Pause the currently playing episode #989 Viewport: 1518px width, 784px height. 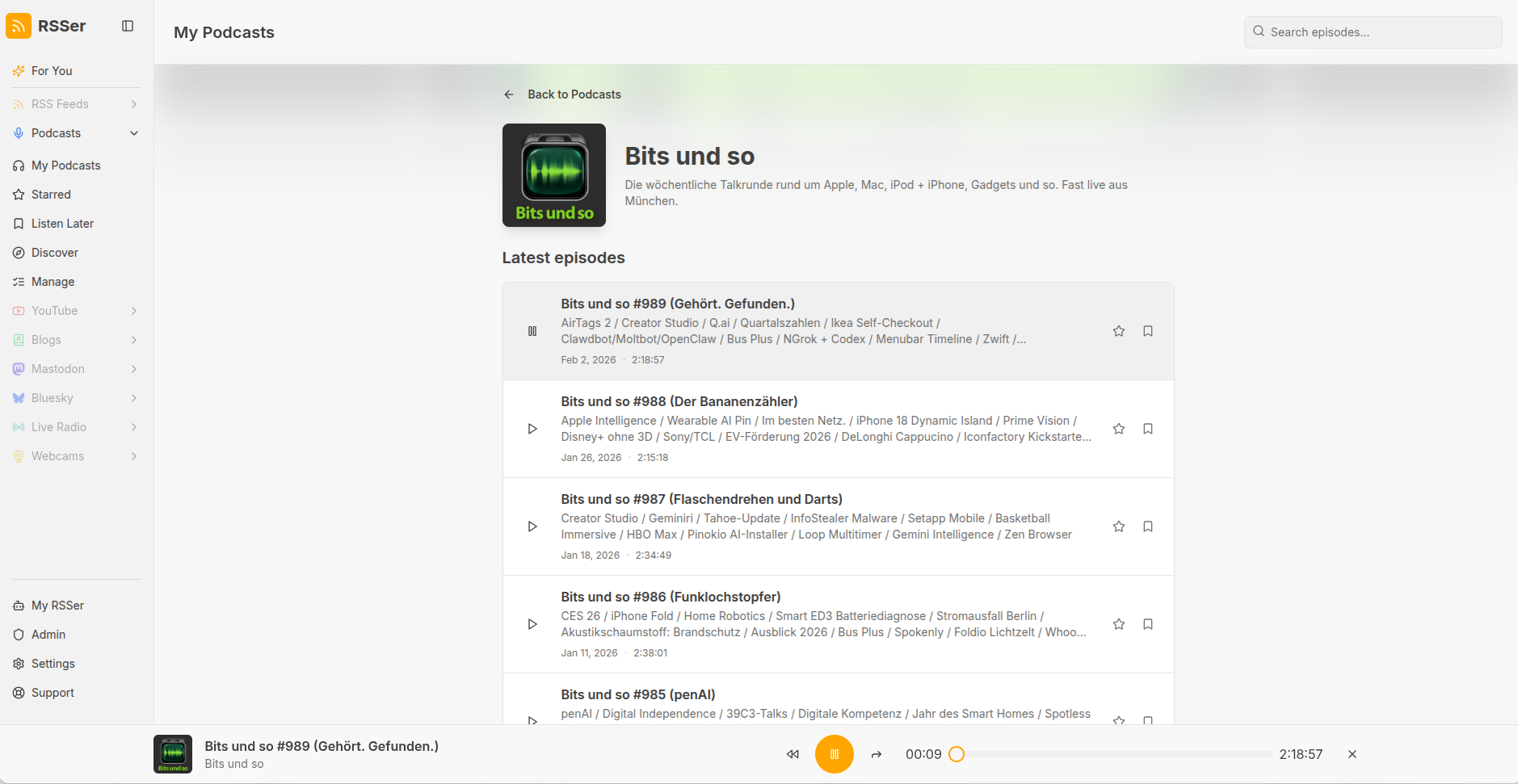835,753
